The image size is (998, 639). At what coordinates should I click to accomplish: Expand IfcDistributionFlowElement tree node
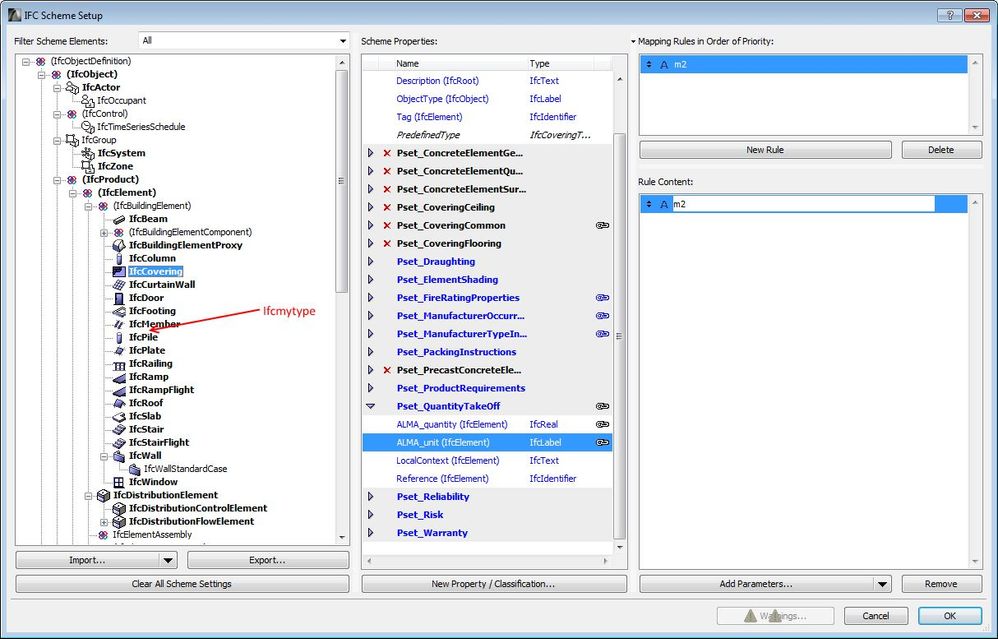click(x=104, y=522)
